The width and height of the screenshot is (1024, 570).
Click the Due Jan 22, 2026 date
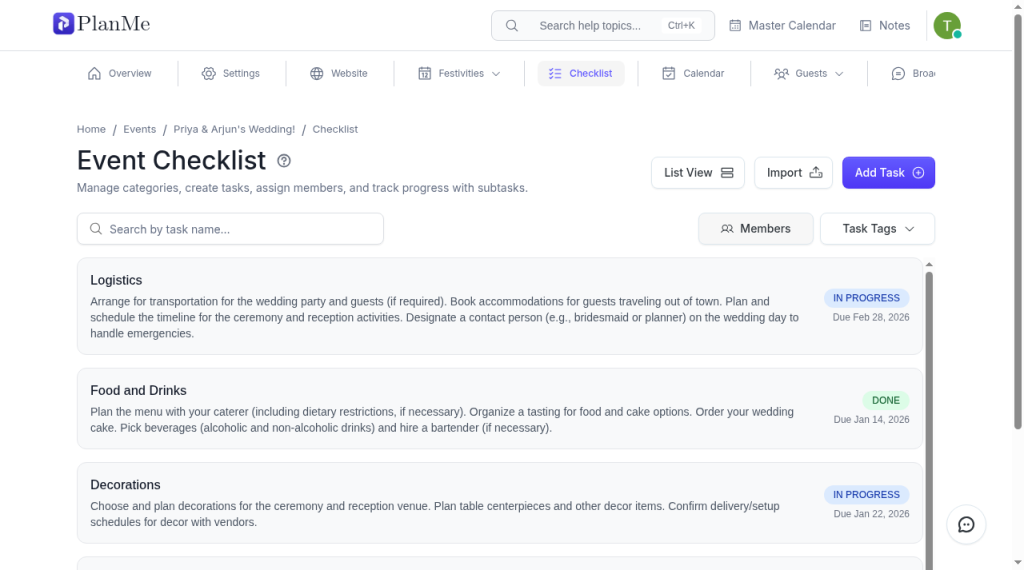(x=871, y=514)
